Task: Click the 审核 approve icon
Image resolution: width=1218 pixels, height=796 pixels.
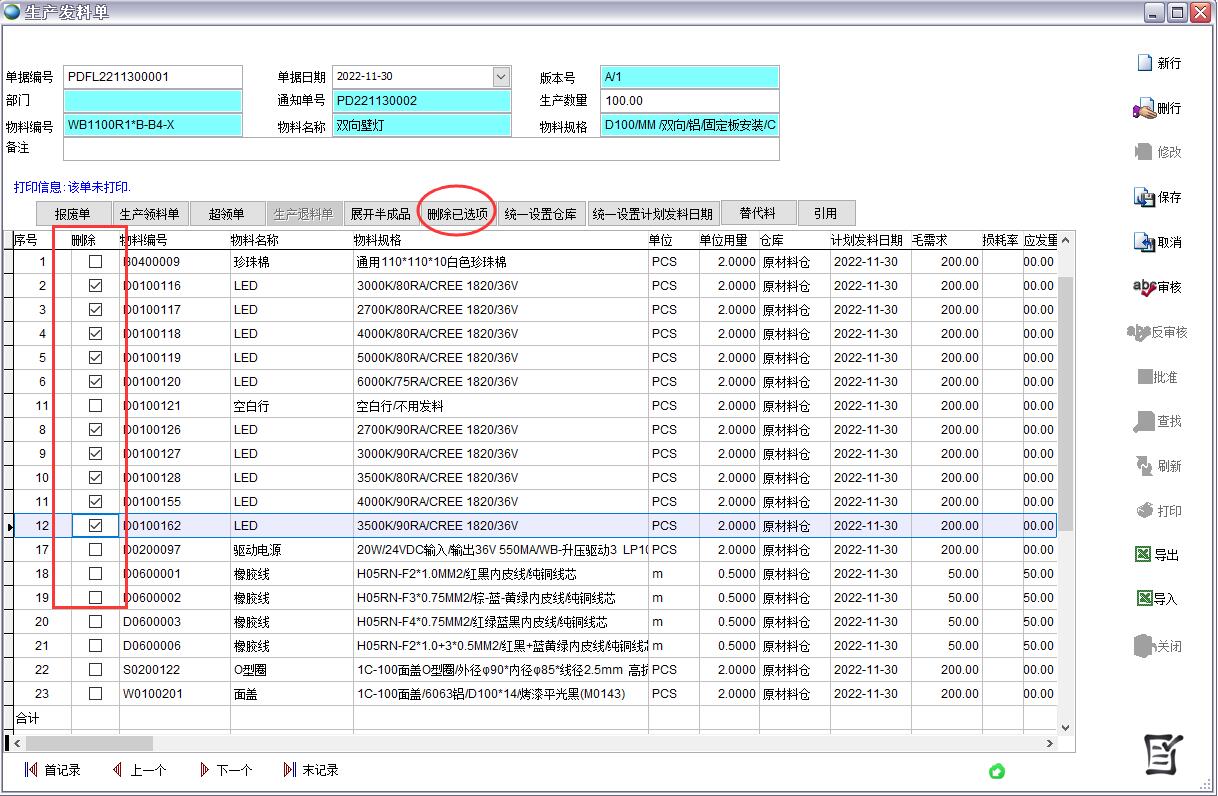Action: click(1145, 287)
